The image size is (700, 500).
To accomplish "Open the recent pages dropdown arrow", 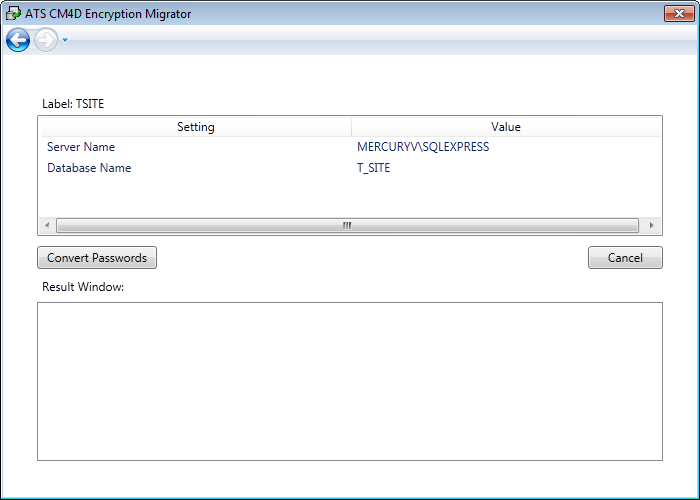I will (x=65, y=41).
